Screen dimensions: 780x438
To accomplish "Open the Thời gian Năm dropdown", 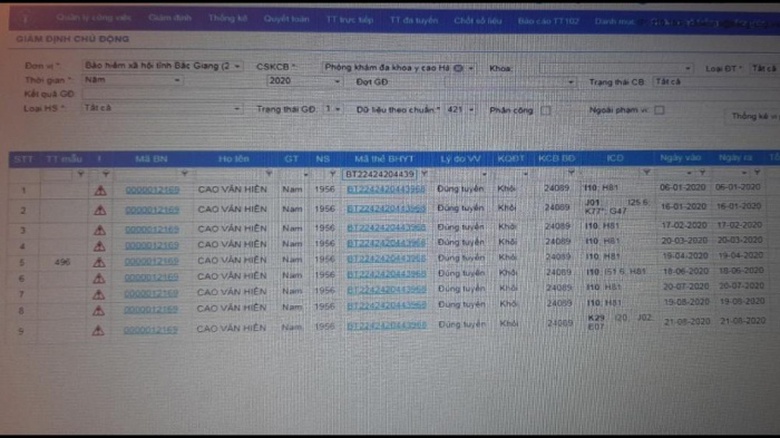I will click(x=177, y=80).
